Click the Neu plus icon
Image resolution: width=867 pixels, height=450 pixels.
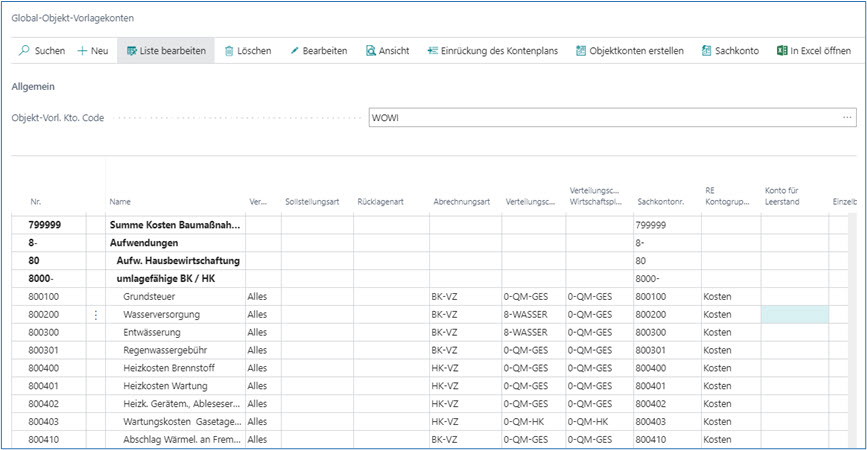coord(83,51)
